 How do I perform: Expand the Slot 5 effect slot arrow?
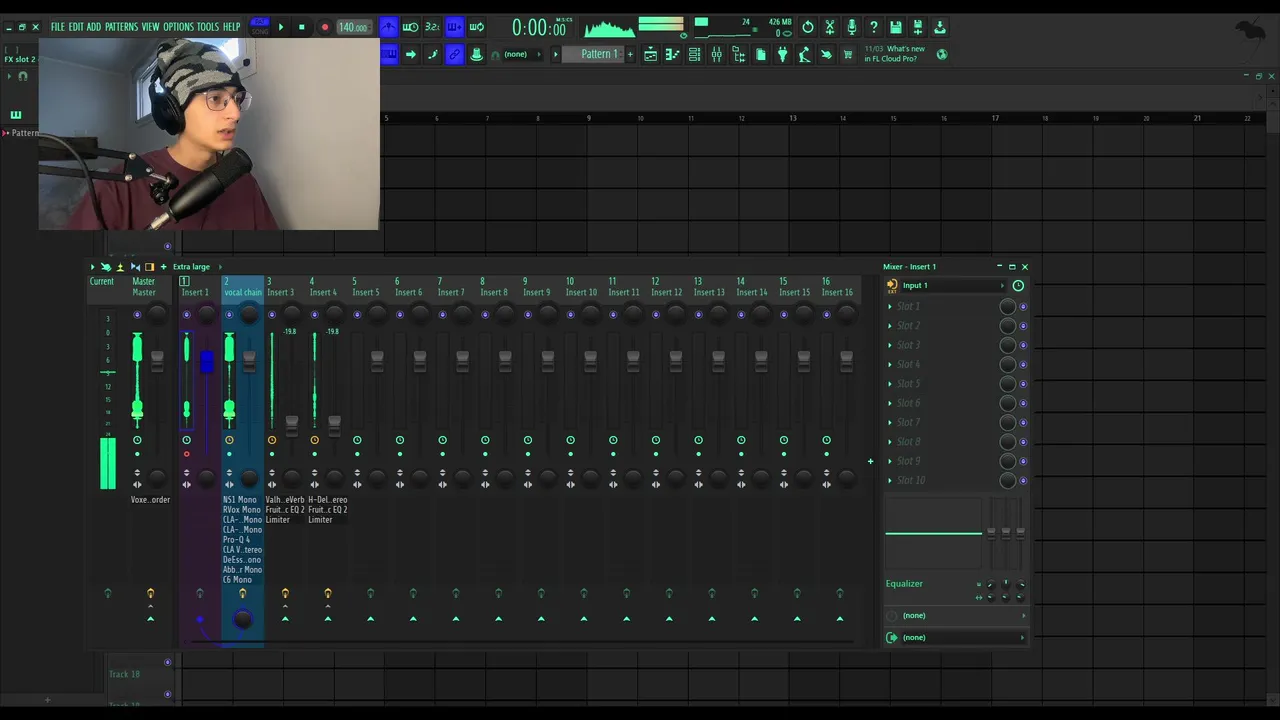pyautogui.click(x=890, y=384)
